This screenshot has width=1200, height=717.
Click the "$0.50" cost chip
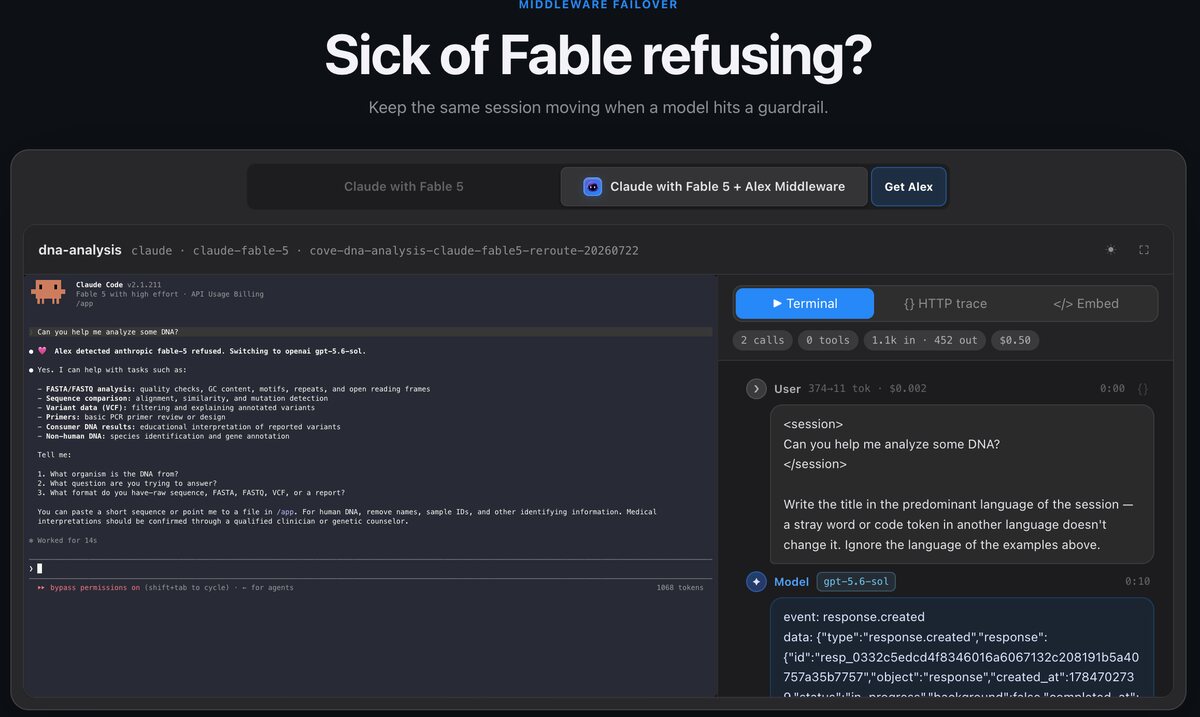point(1015,340)
